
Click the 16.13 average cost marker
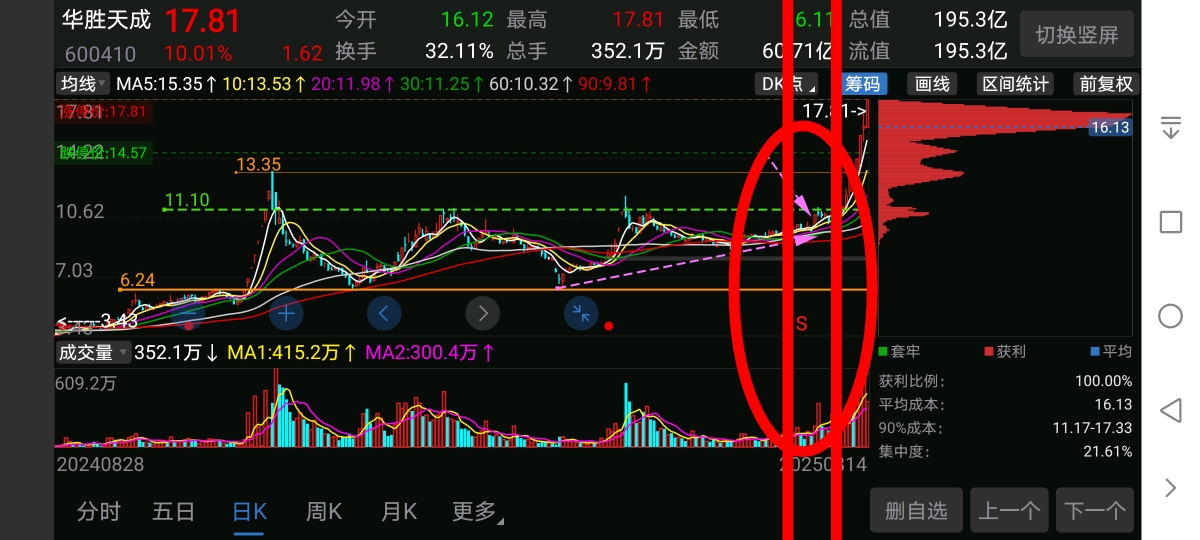point(1110,127)
